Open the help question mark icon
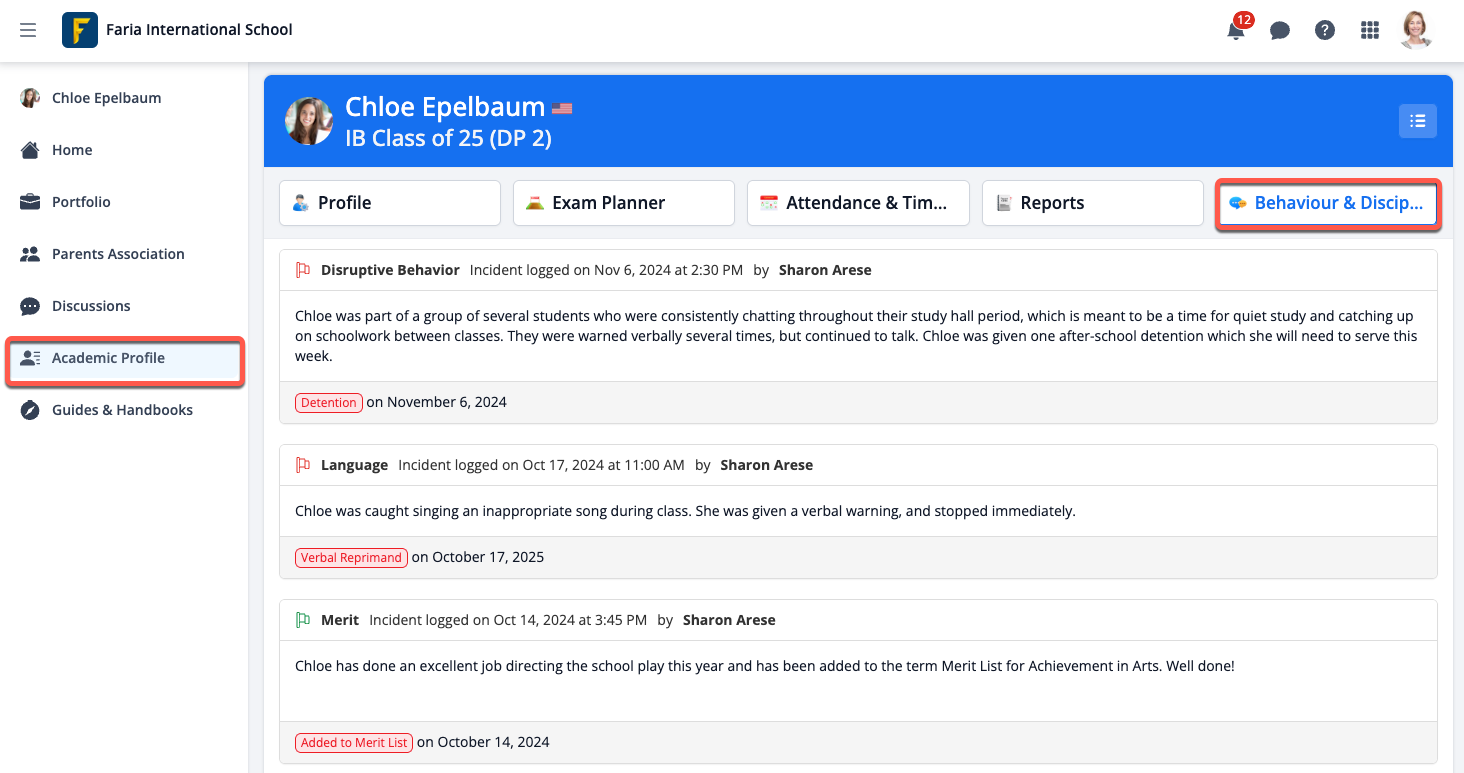Image resolution: width=1464 pixels, height=773 pixels. (x=1325, y=31)
